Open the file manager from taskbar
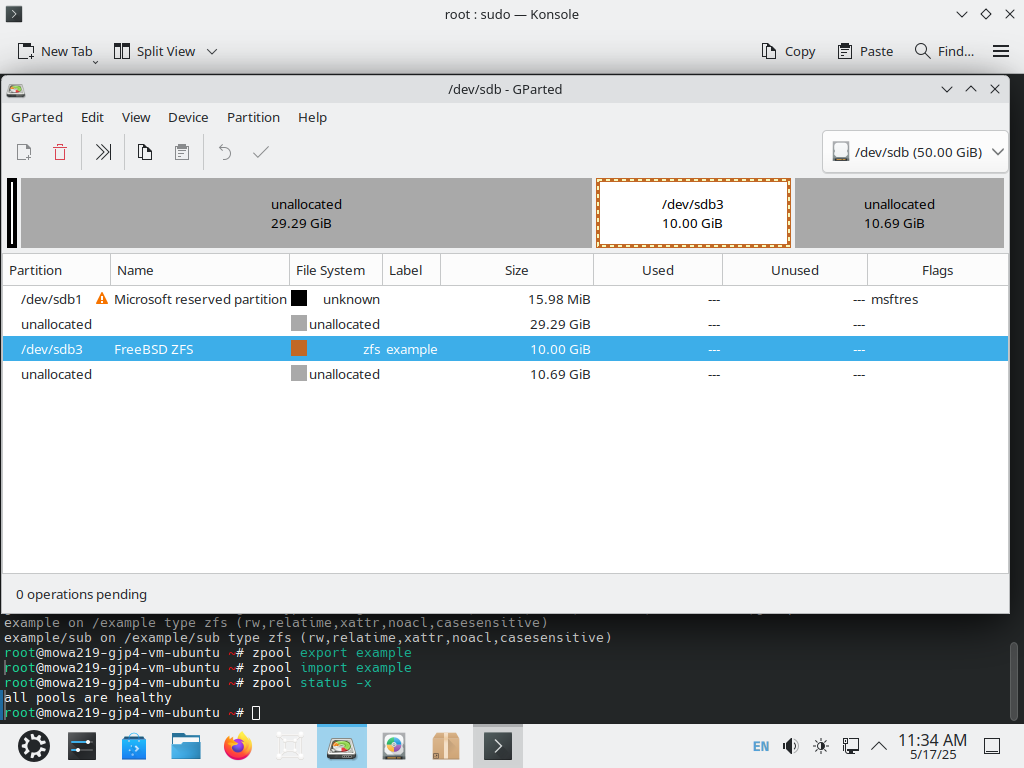1024x768 pixels. click(186, 746)
